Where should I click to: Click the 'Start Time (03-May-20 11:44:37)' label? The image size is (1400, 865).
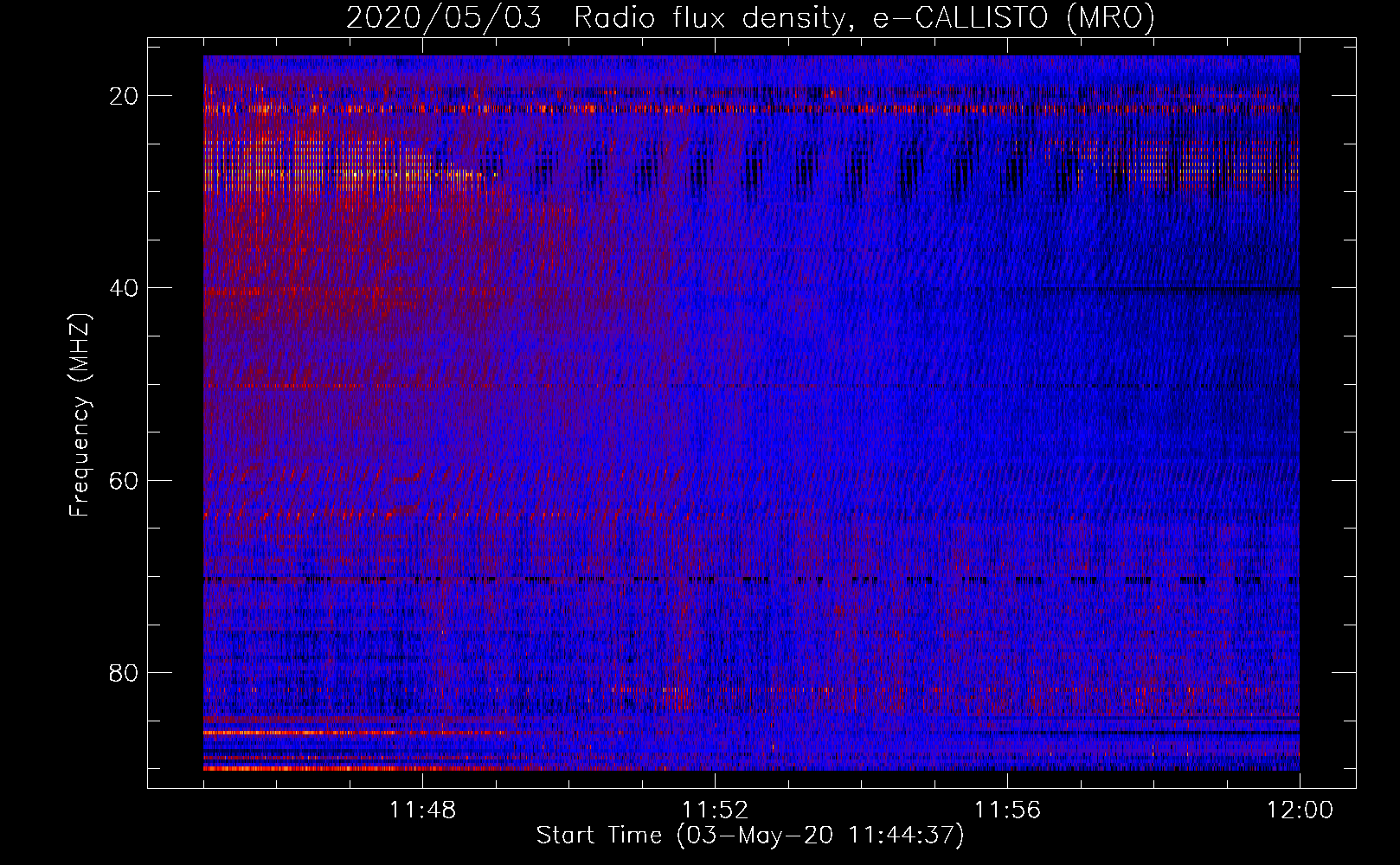pos(750,836)
